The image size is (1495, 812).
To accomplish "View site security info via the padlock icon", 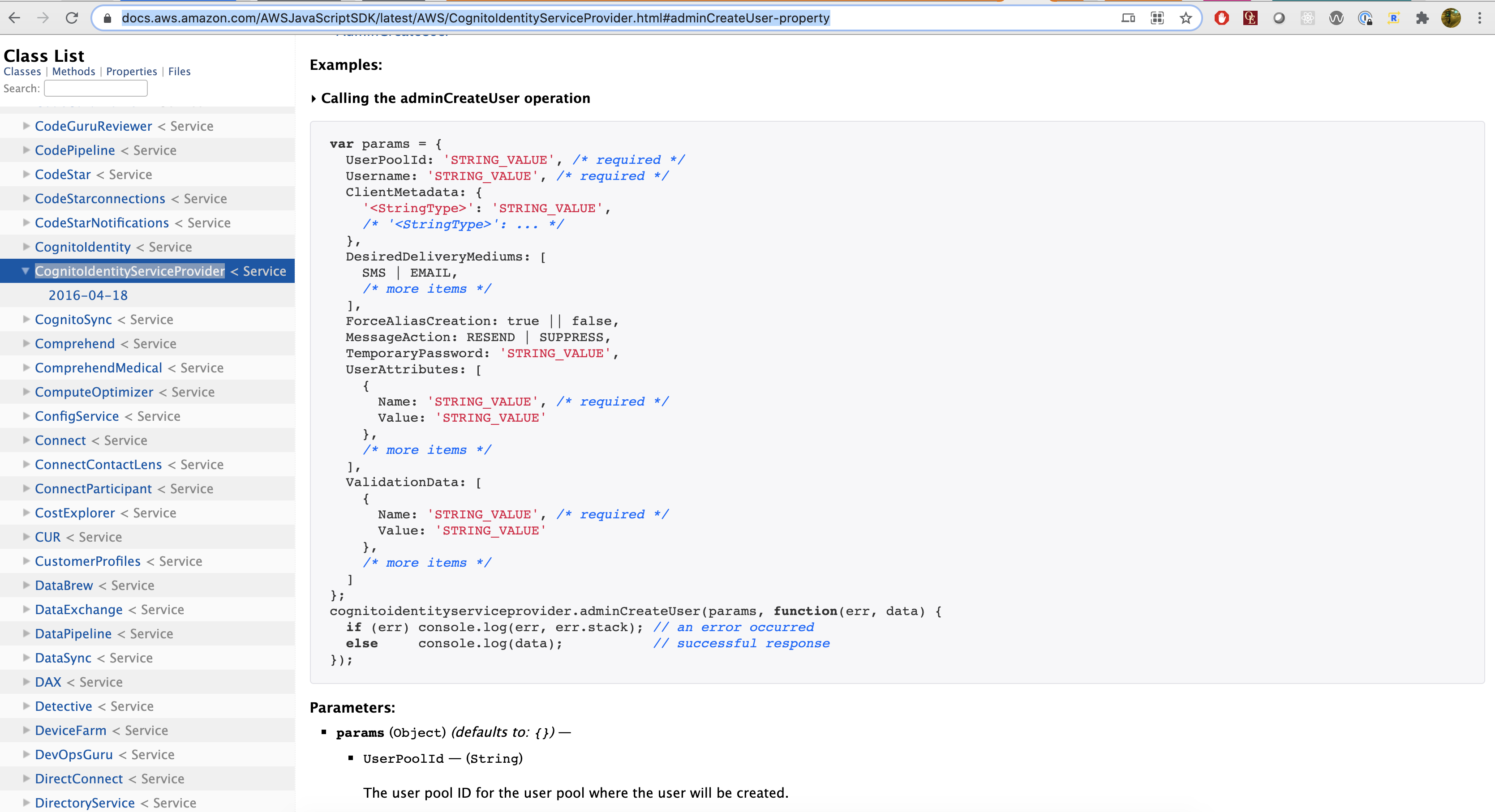I will coord(107,18).
